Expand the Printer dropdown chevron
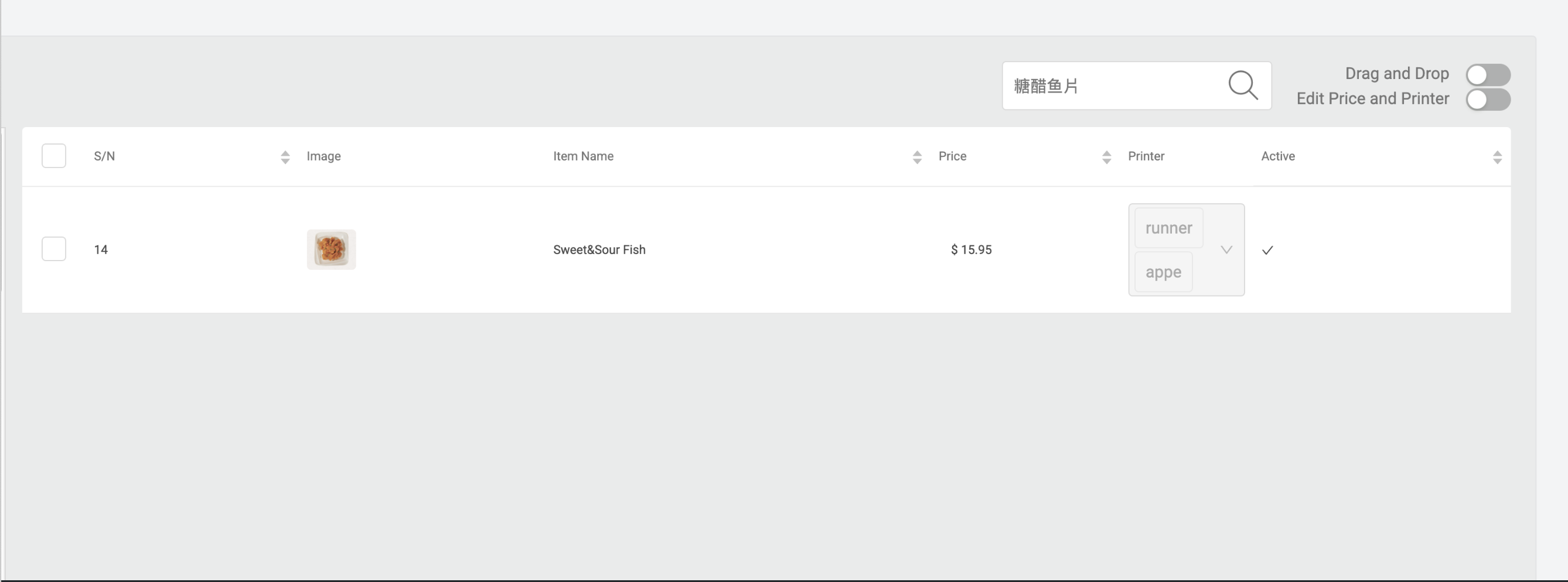 1226,249
